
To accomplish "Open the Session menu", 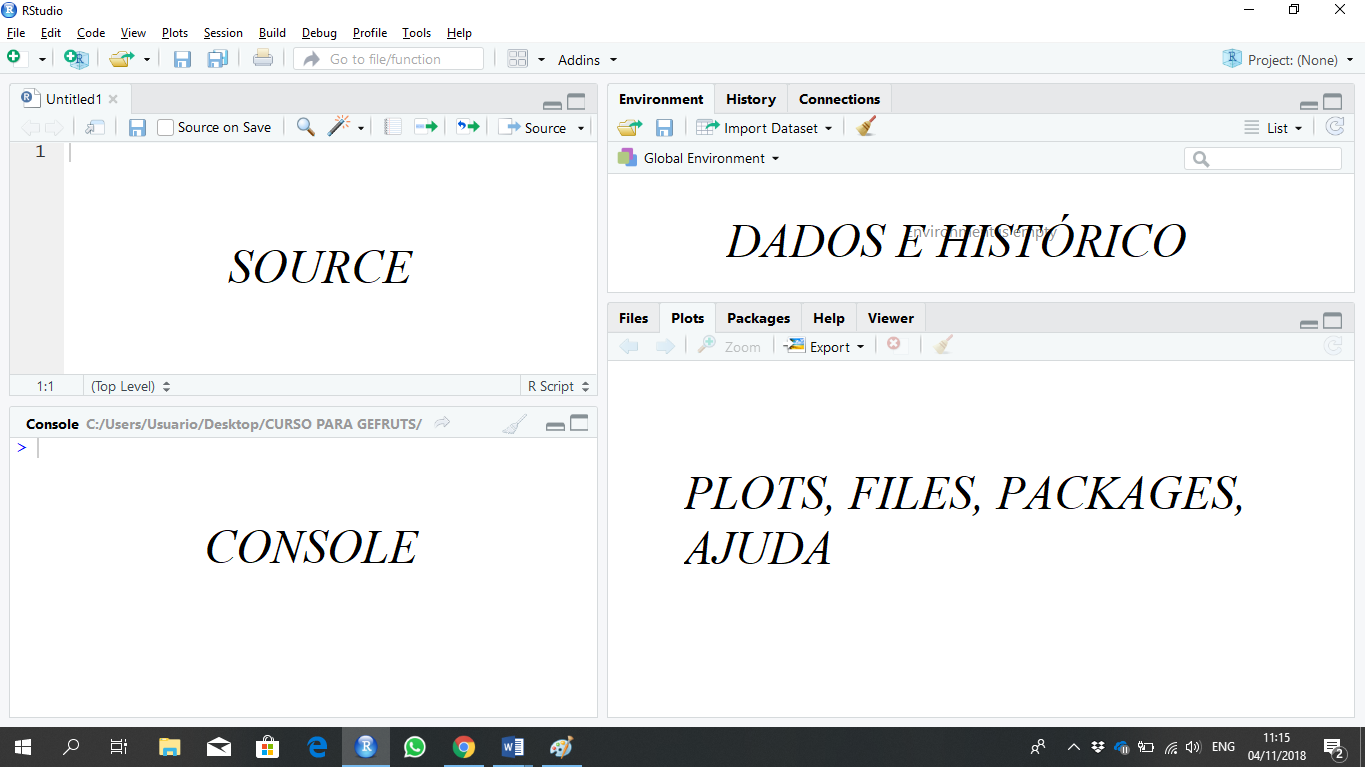I will coord(223,33).
